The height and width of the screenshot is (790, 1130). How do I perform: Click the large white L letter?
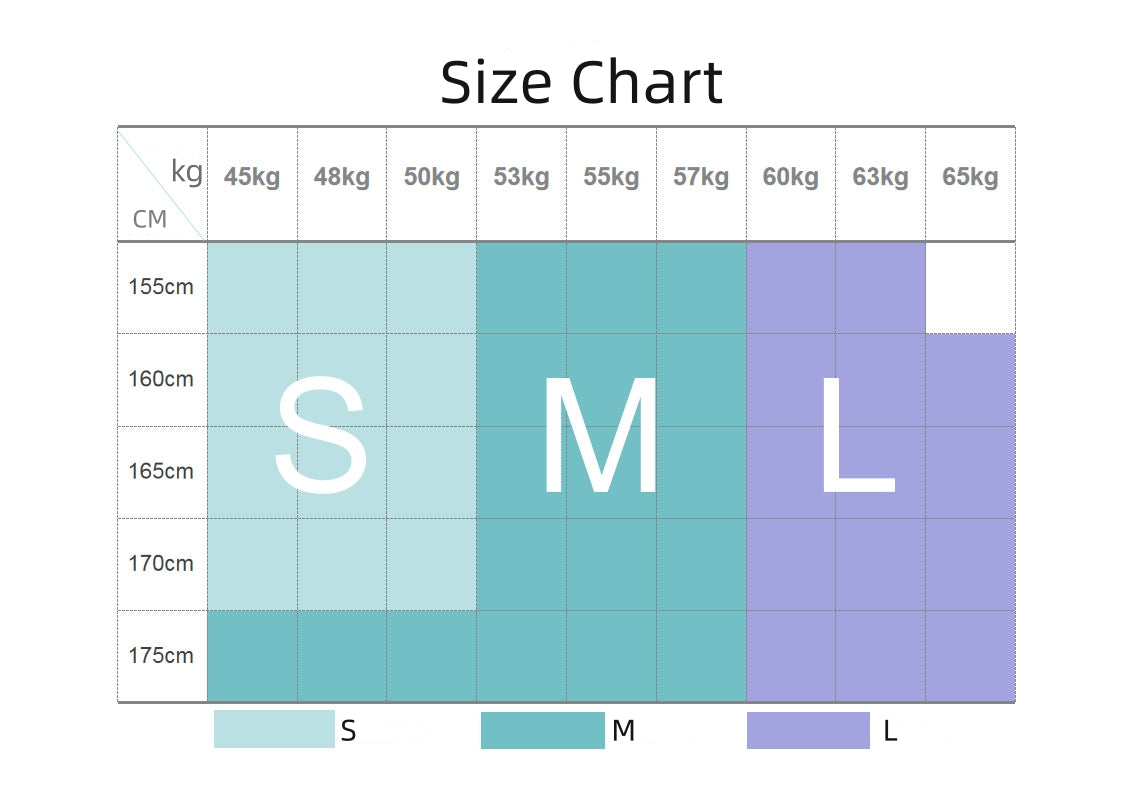[856, 438]
